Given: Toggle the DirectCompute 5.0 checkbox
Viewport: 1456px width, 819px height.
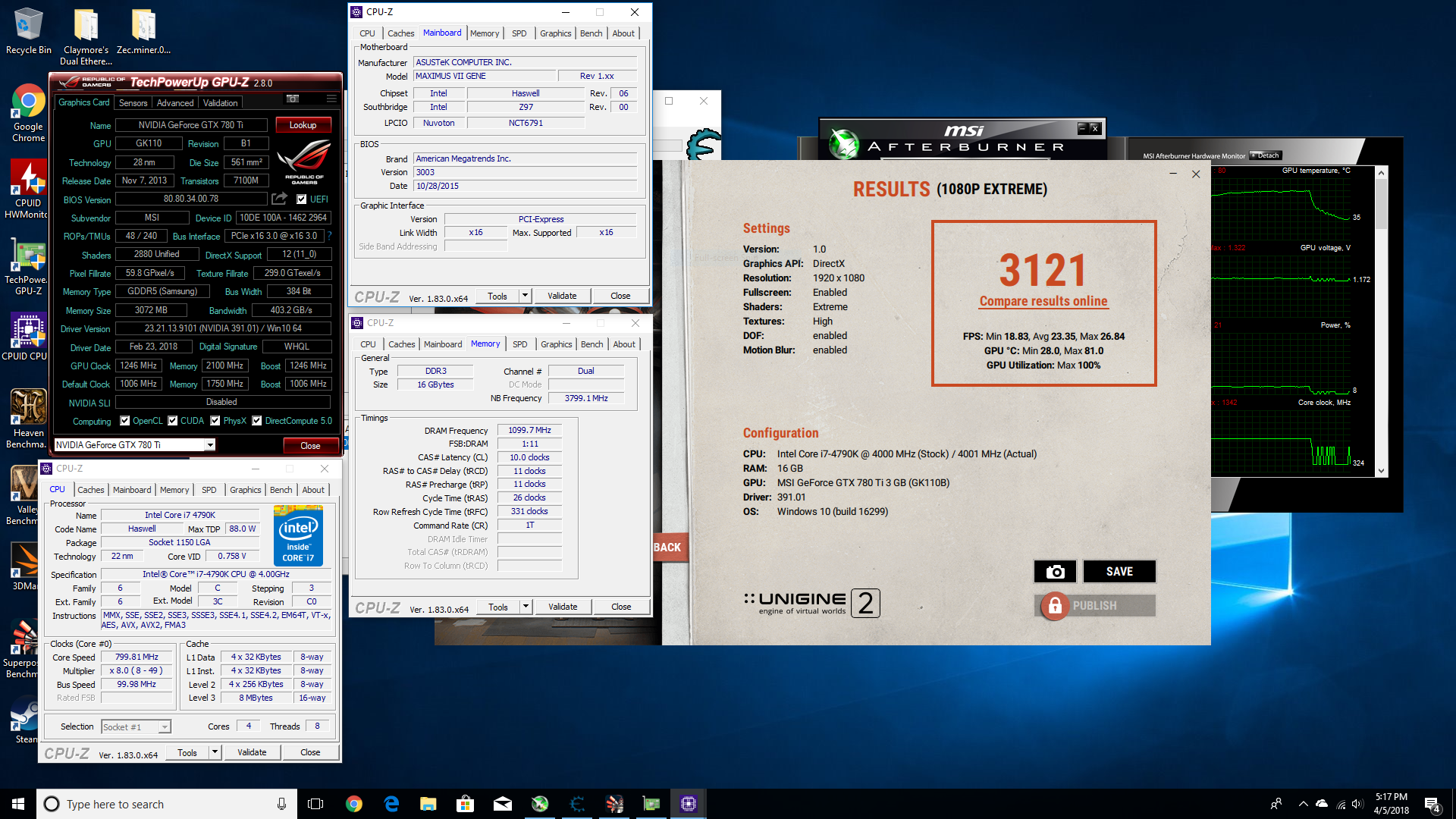Looking at the screenshot, I should [x=257, y=421].
